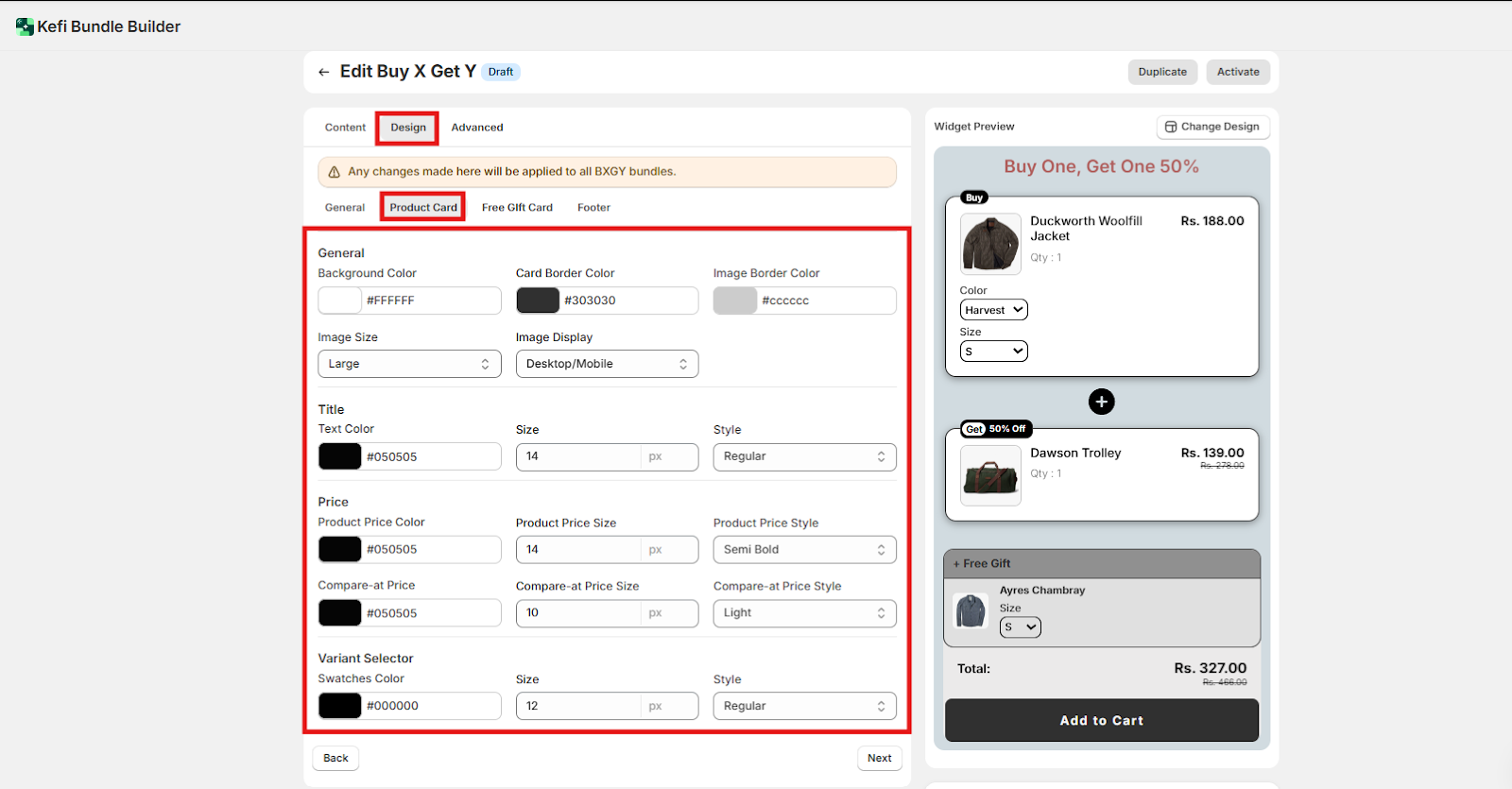Select the Free Gift Card sub-tab
Screen dimensions: 1512x789
tap(517, 208)
